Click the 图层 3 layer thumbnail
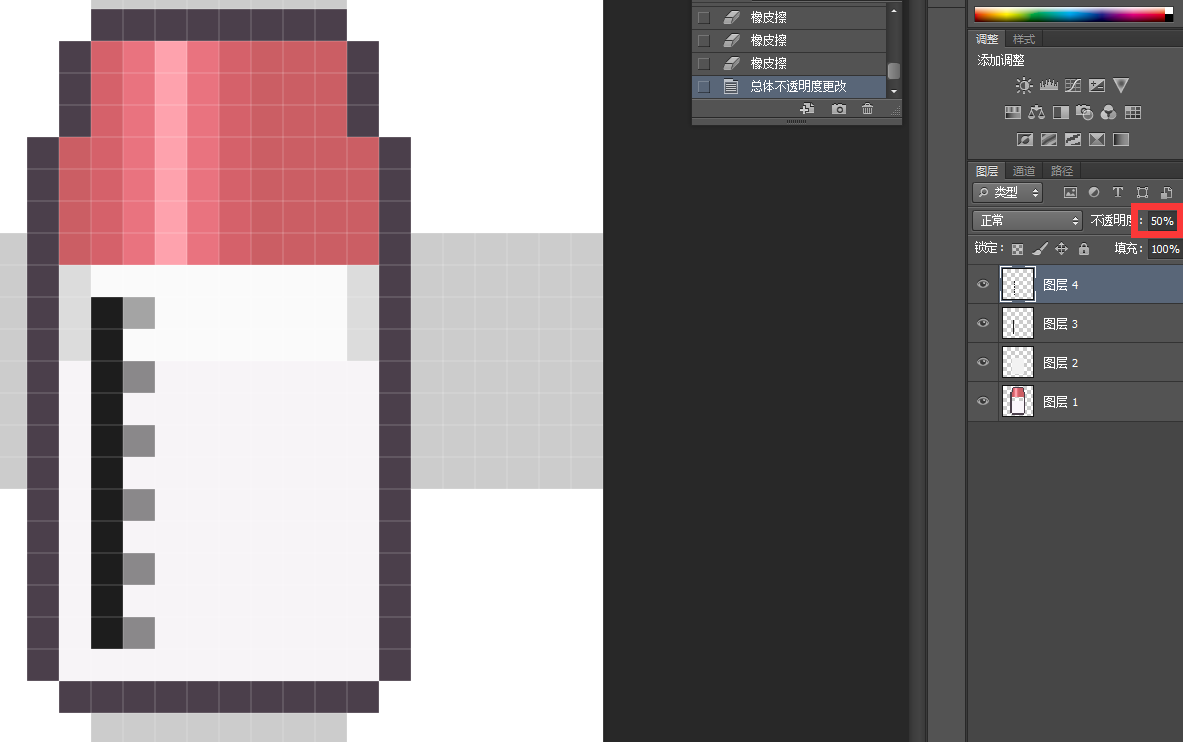Viewport: 1183px width, 742px height. click(1018, 324)
